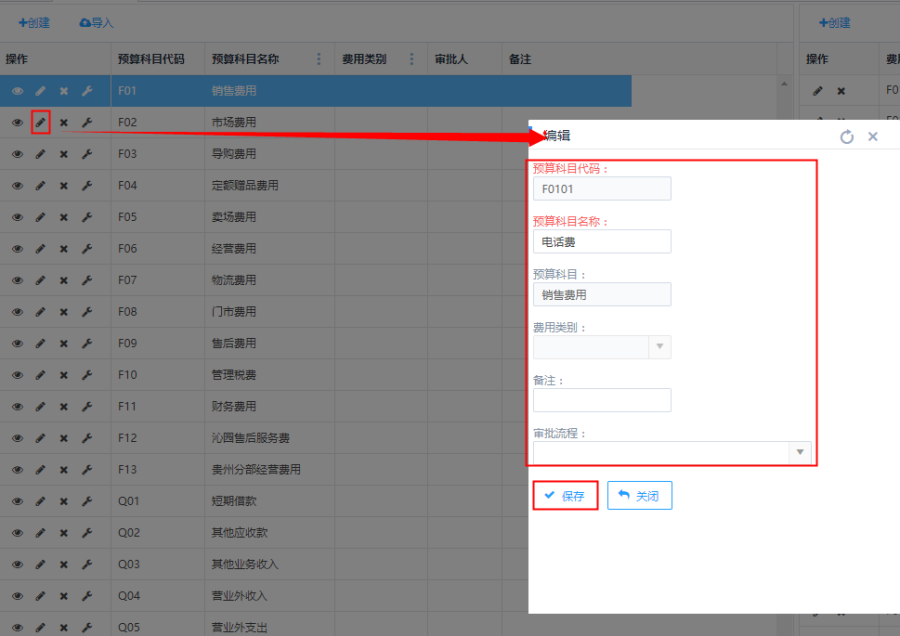Click the 导入 import button in toolbar
The width and height of the screenshot is (900, 636).
[x=96, y=22]
